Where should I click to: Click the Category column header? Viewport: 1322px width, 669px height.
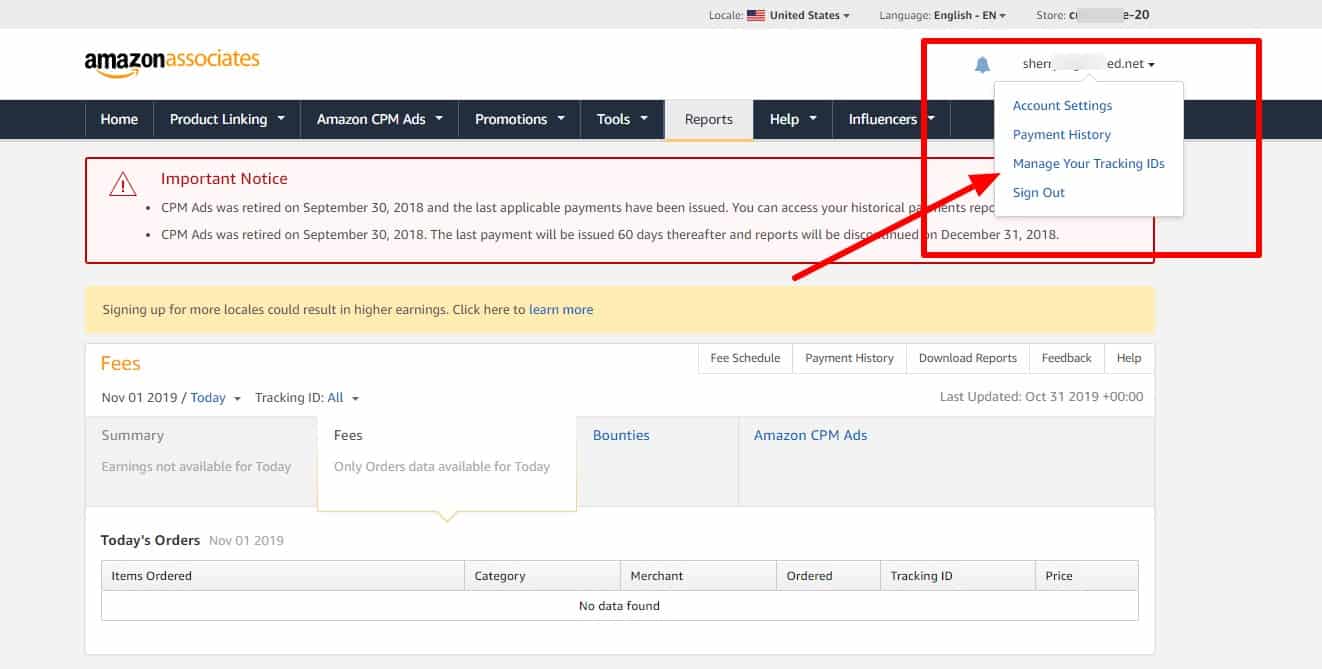[542, 576]
